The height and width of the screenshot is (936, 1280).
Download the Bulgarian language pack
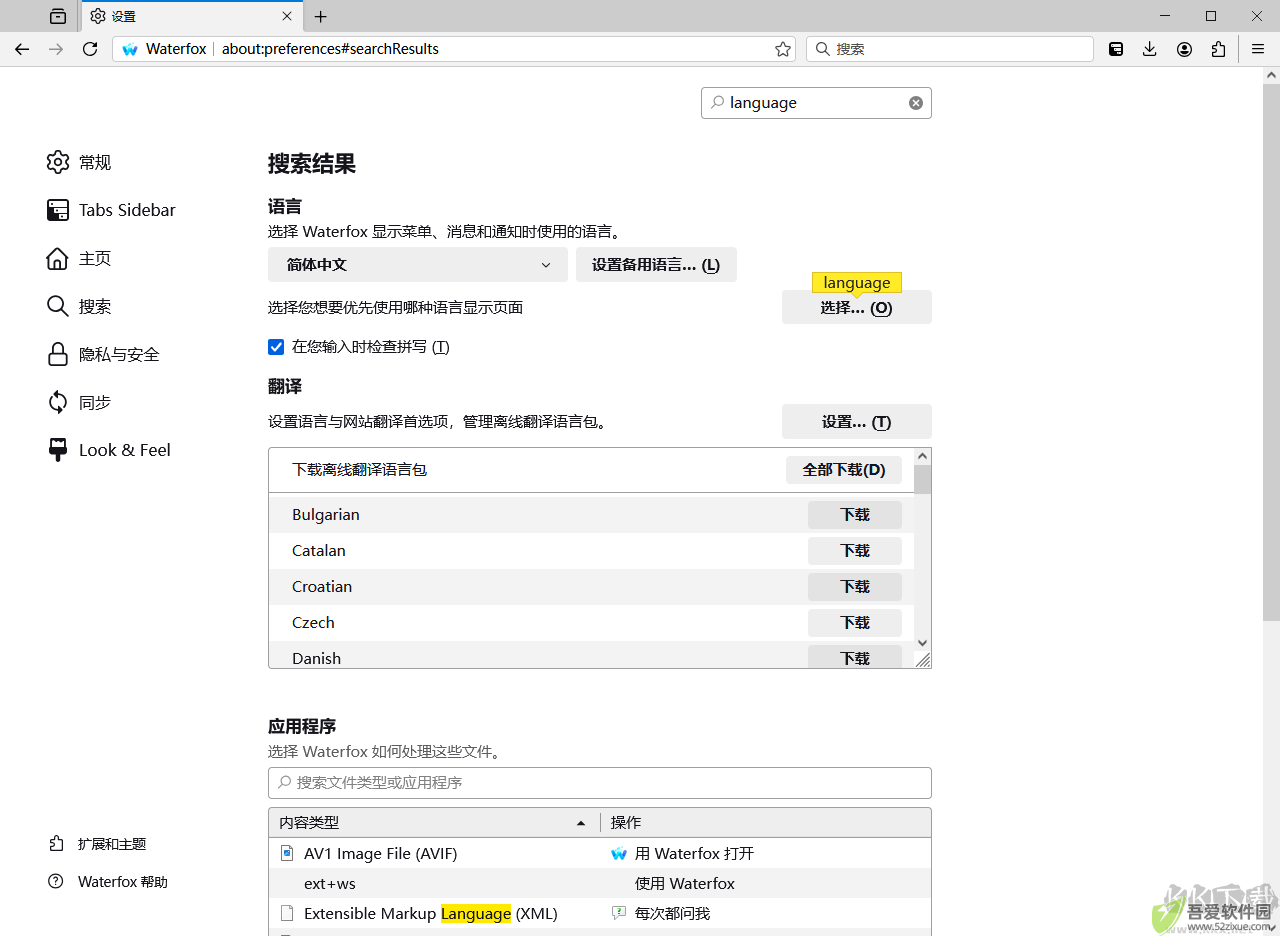point(855,515)
